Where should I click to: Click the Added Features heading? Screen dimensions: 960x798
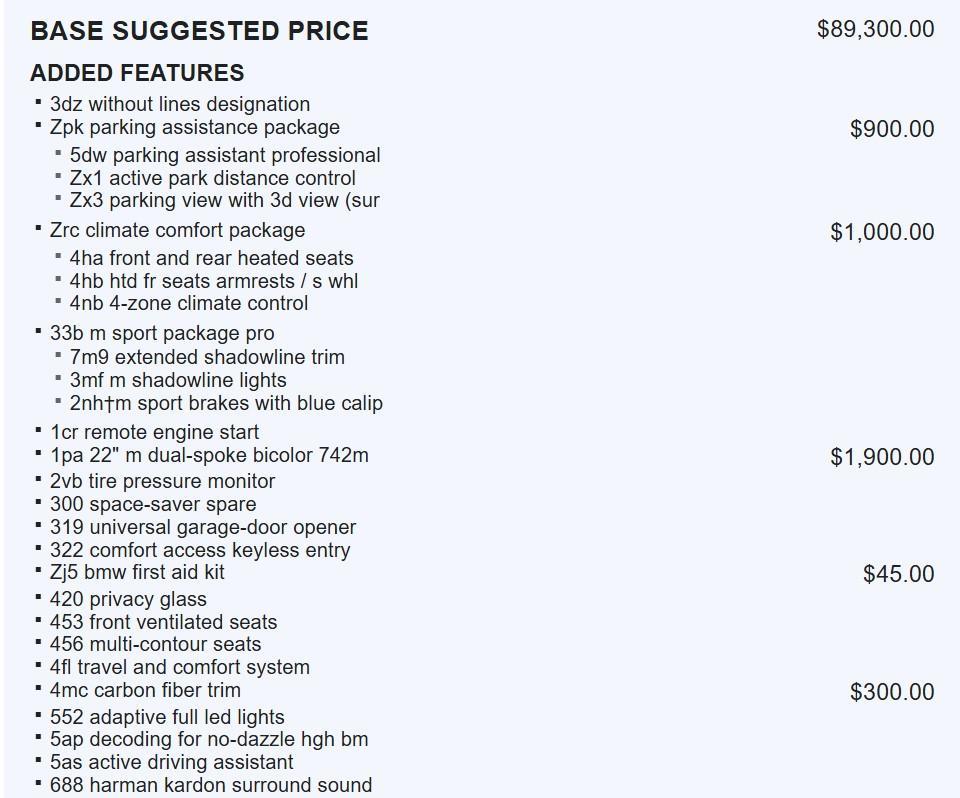pos(137,73)
